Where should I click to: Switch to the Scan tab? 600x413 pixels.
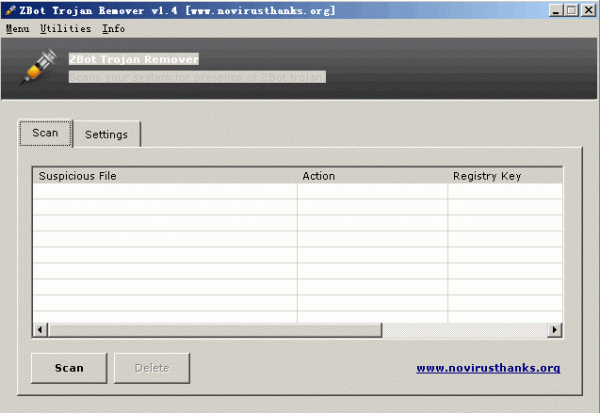(x=46, y=133)
